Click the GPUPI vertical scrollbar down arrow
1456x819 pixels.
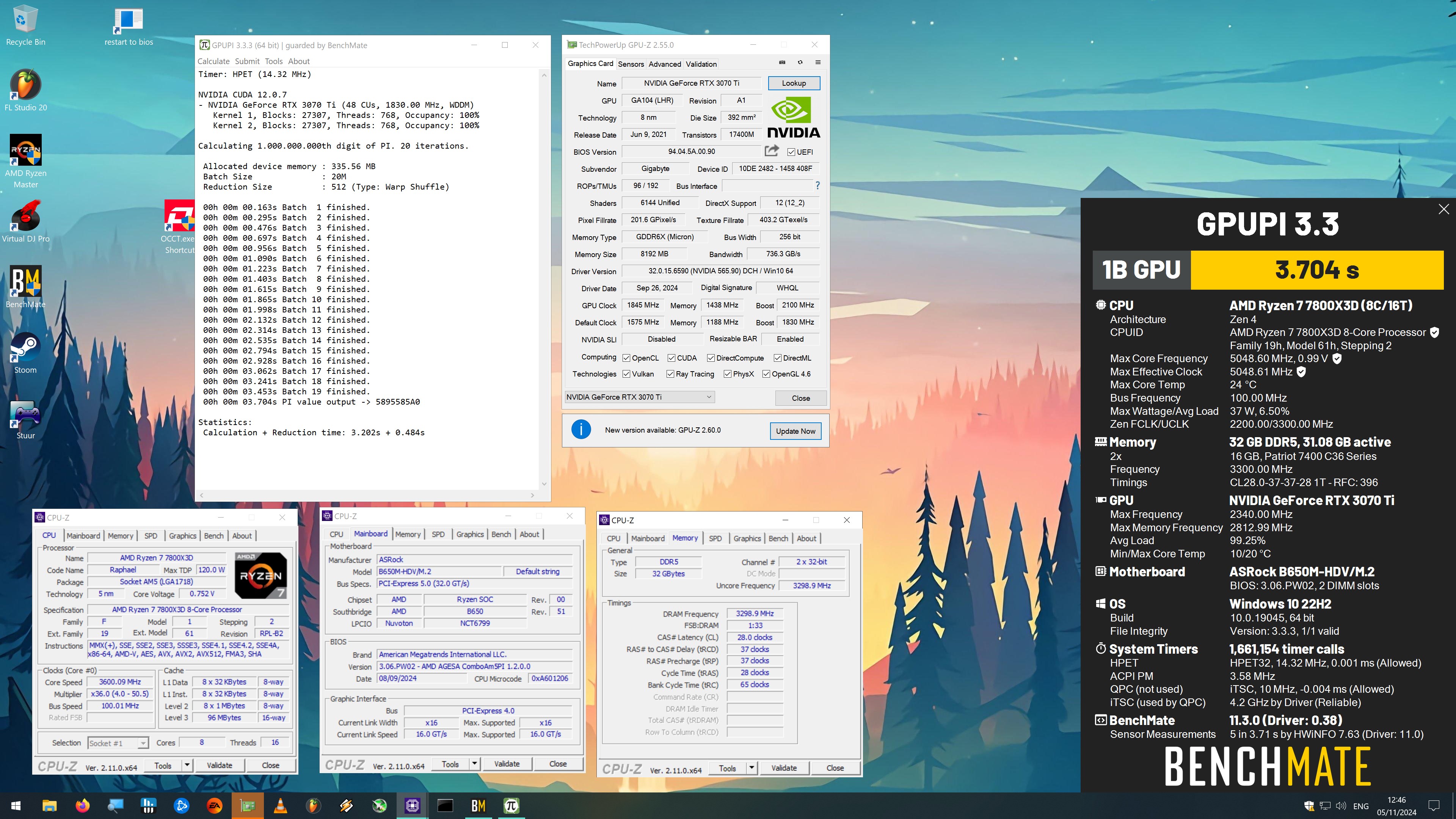[544, 484]
